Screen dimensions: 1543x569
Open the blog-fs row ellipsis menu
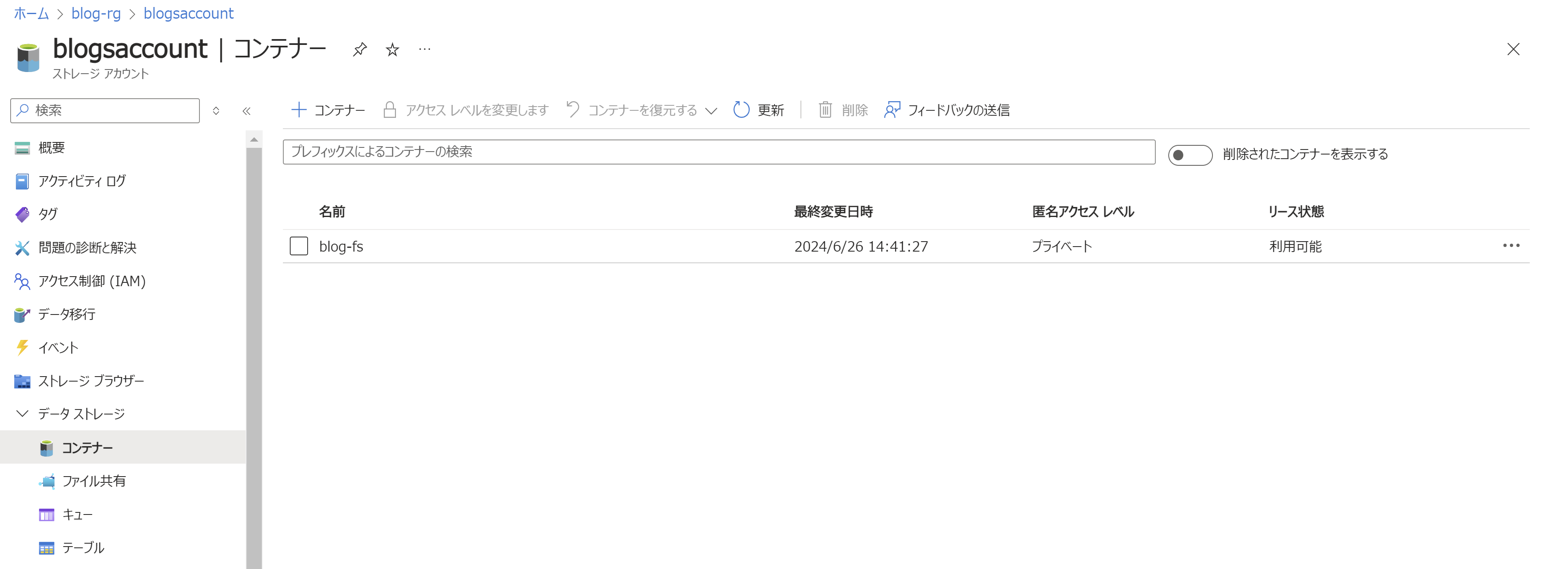point(1511,246)
